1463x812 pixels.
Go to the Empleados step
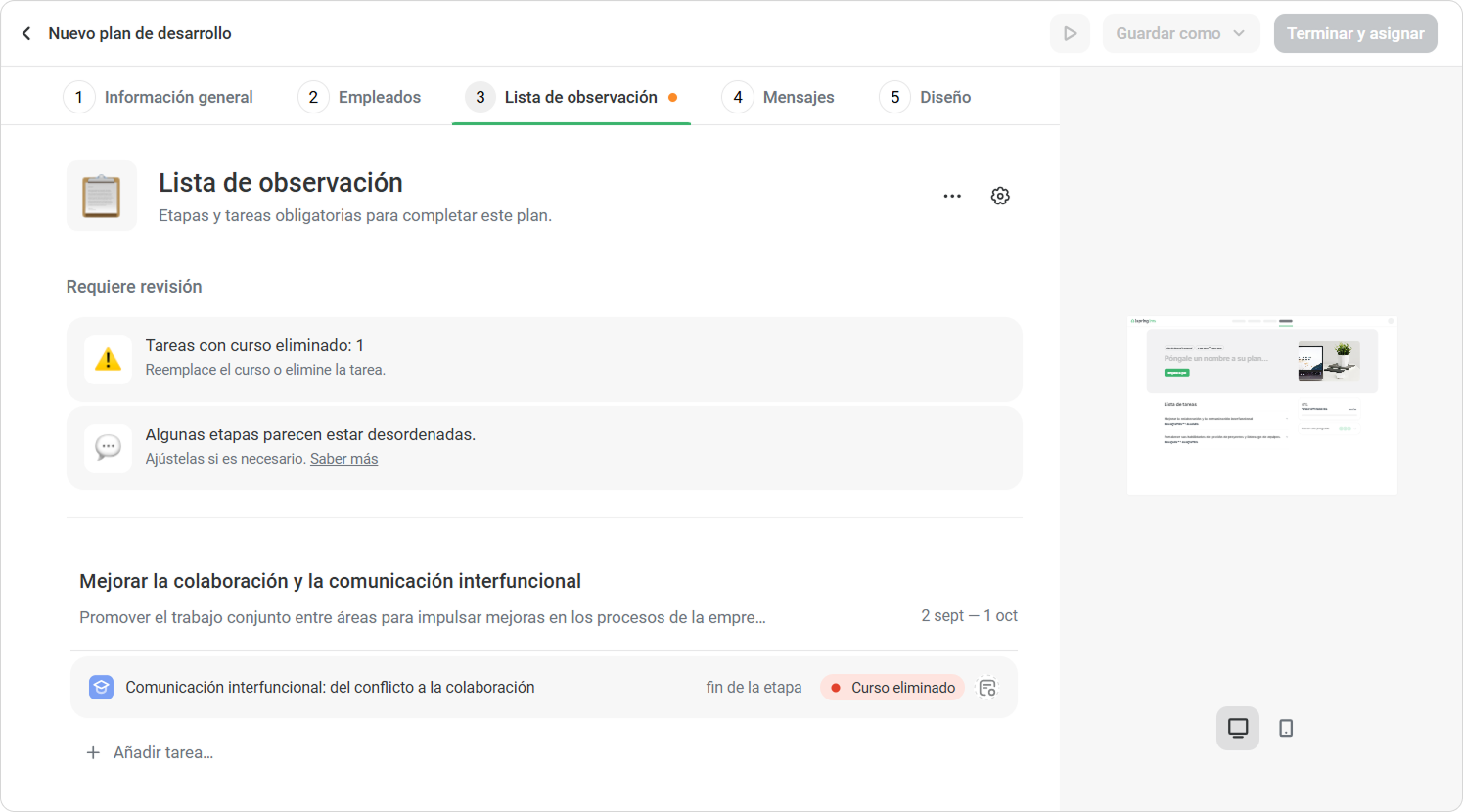(360, 97)
